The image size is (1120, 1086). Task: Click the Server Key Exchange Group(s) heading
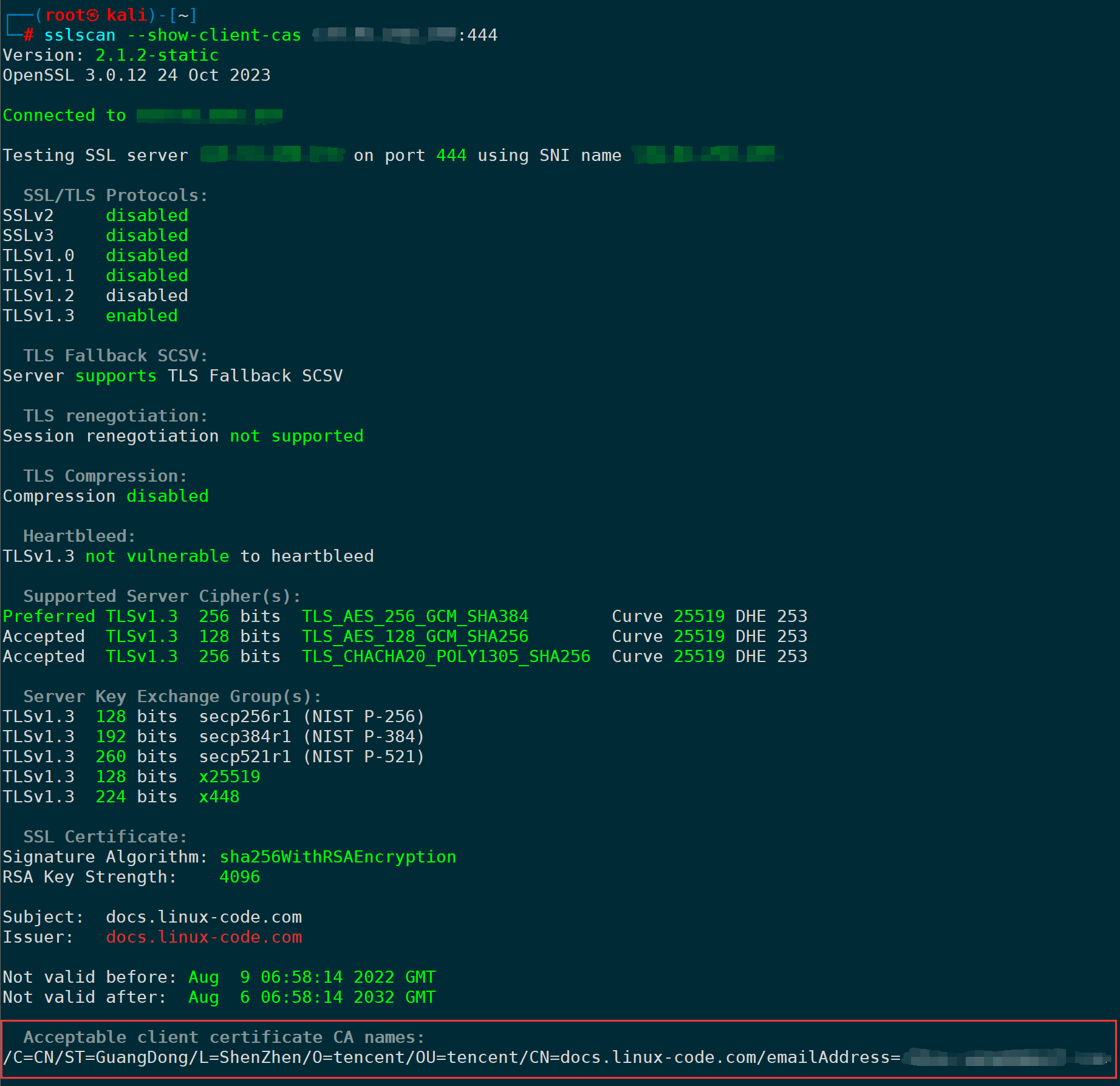coord(172,697)
